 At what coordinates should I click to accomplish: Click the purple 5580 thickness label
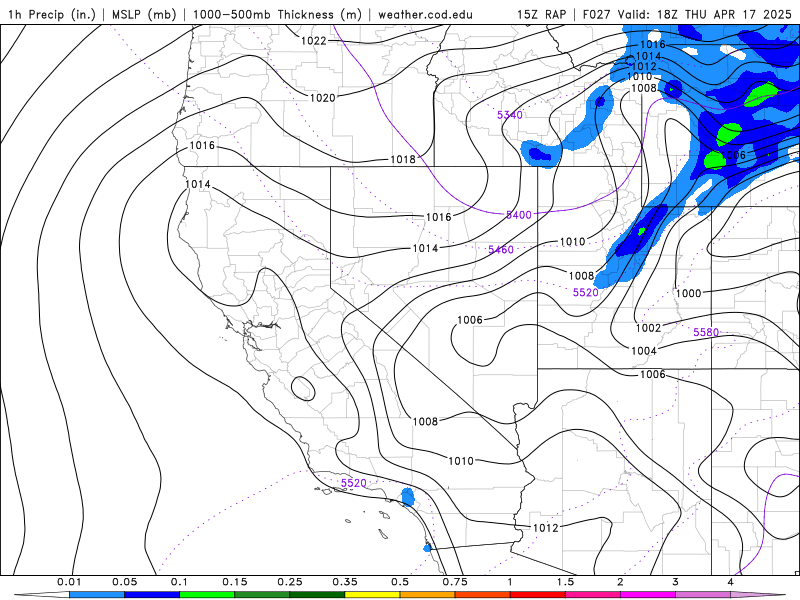tap(706, 333)
